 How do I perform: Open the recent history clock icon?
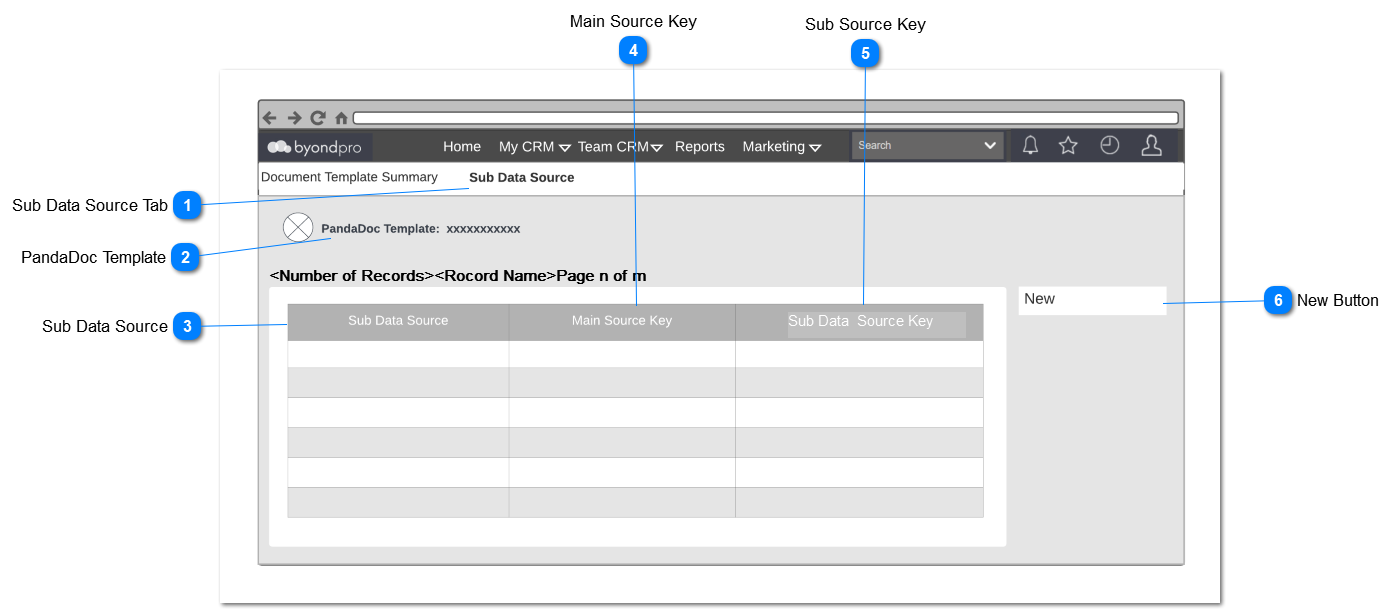(x=1110, y=145)
